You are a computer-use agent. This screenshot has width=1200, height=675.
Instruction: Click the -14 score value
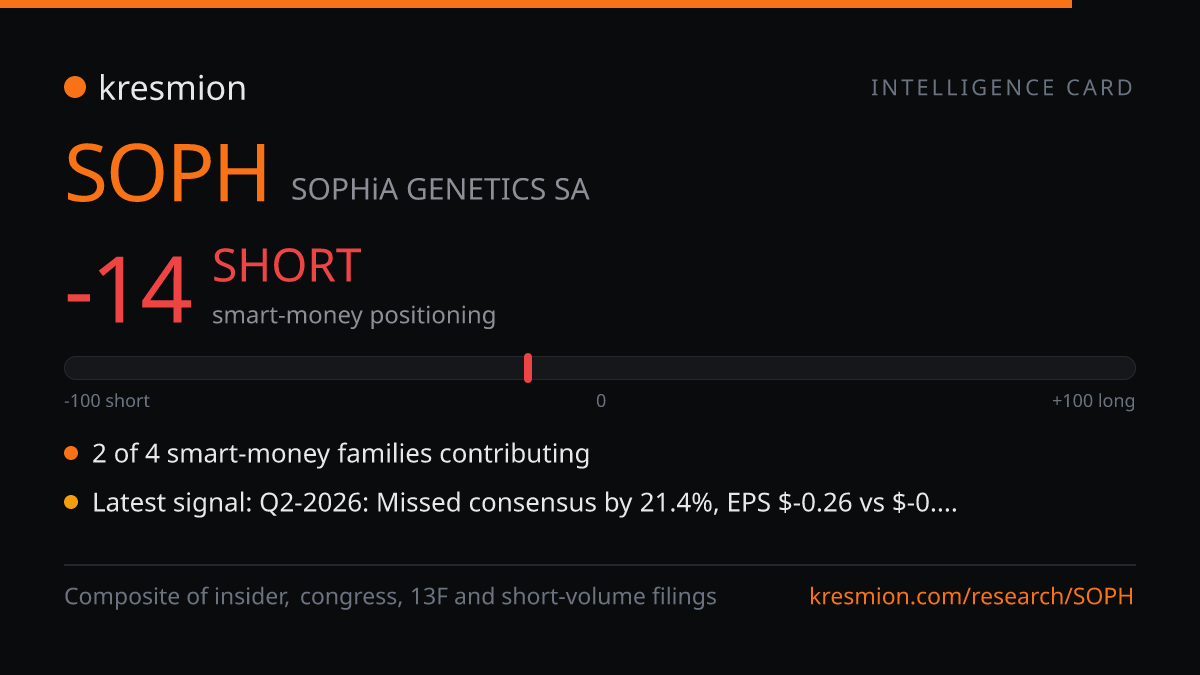click(128, 293)
